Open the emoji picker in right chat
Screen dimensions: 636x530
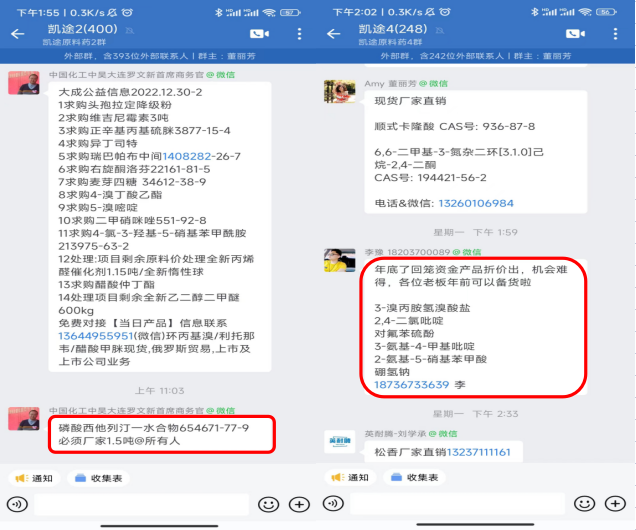tap(584, 504)
